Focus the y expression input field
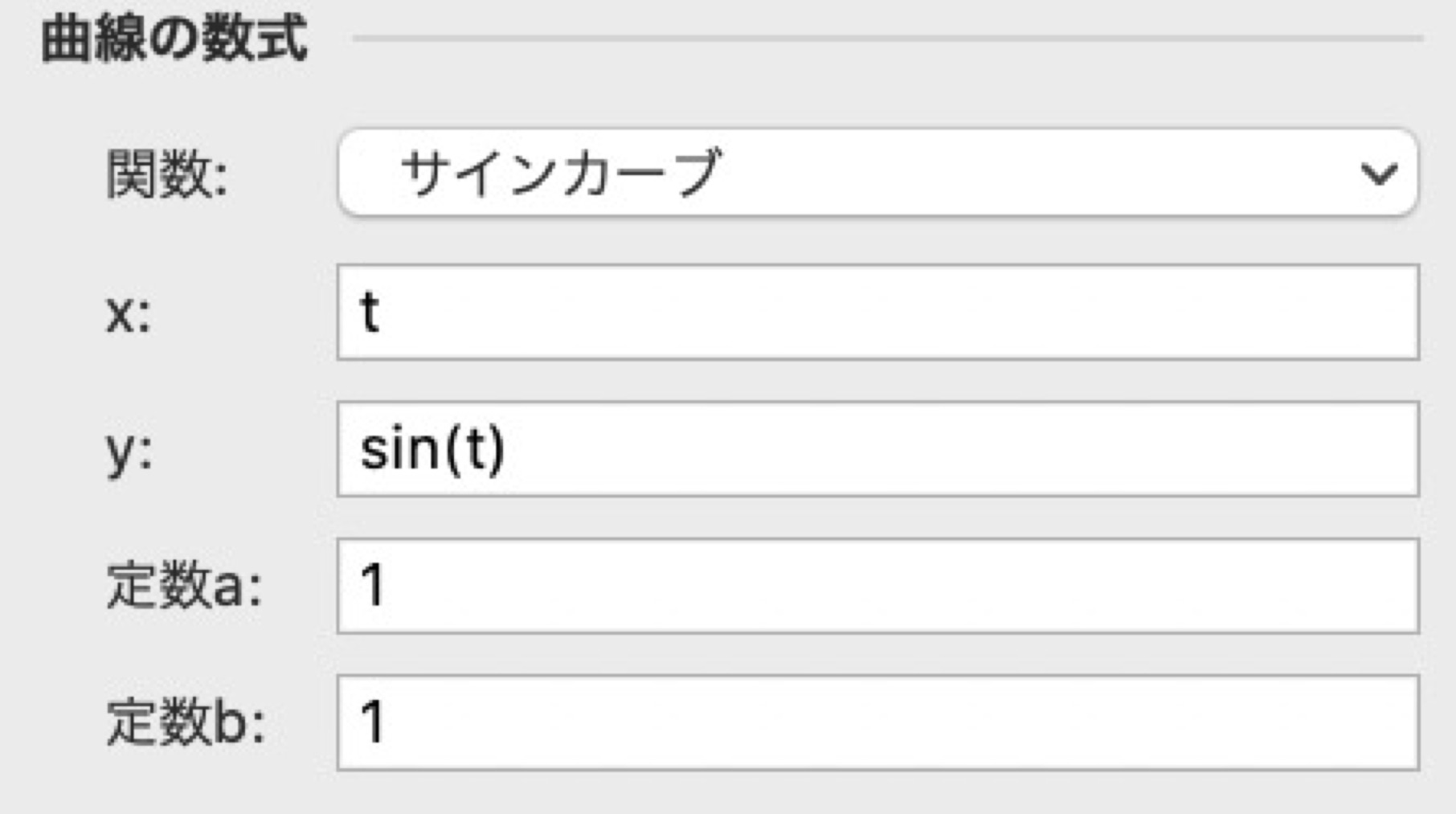The width and height of the screenshot is (1456, 814). 877,449
